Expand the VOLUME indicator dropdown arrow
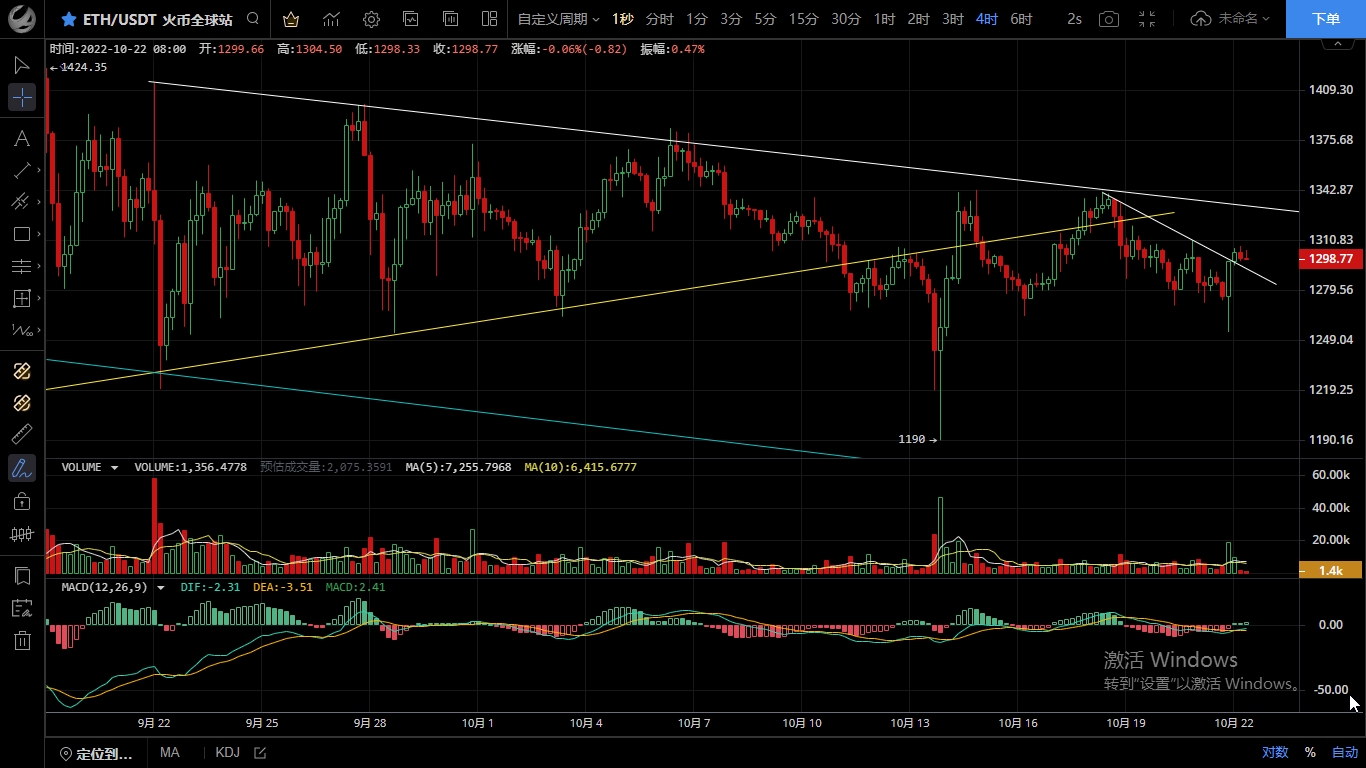Viewport: 1366px width, 768px height. coord(115,467)
